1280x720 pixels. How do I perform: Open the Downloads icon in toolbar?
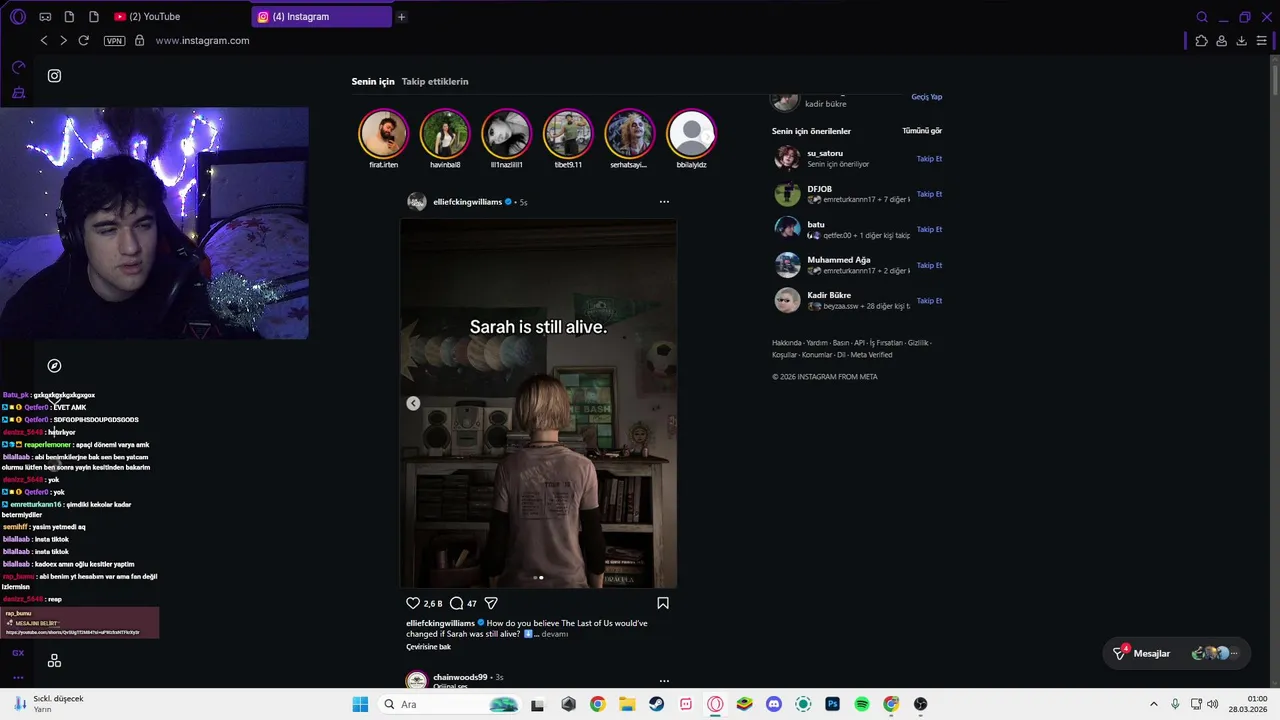click(x=1241, y=41)
